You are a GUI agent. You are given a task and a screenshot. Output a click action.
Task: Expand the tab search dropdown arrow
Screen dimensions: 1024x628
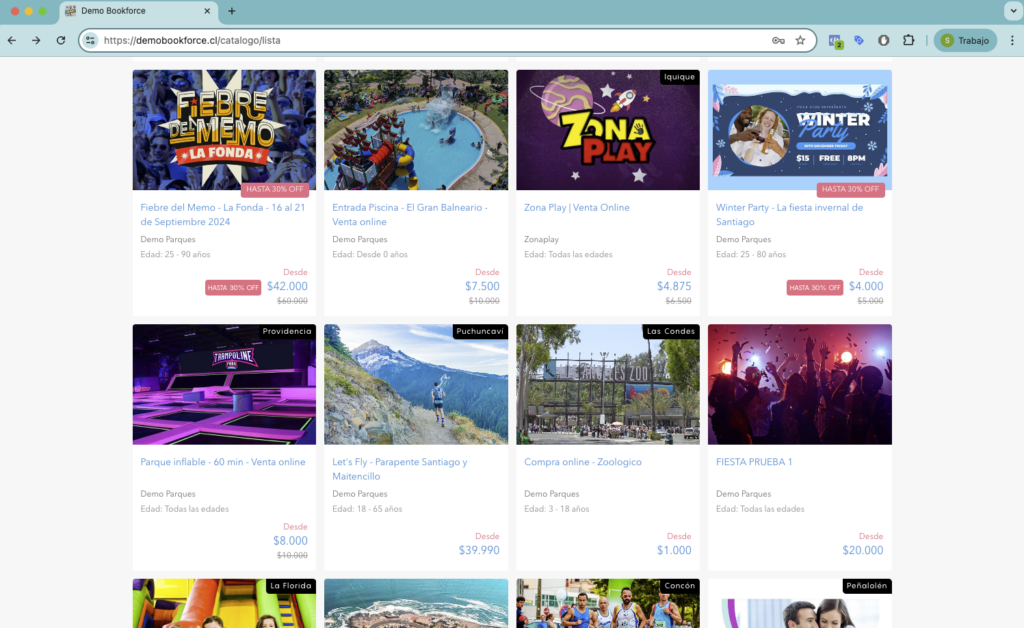tap(1013, 11)
